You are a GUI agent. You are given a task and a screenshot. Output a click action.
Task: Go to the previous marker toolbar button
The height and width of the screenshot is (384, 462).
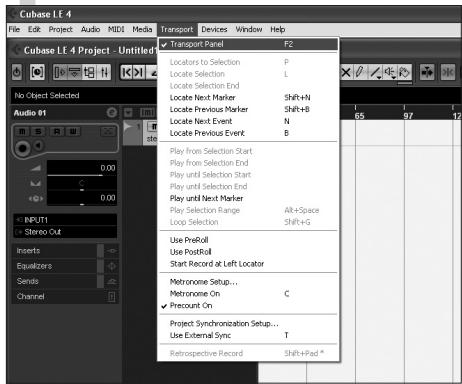[126, 72]
